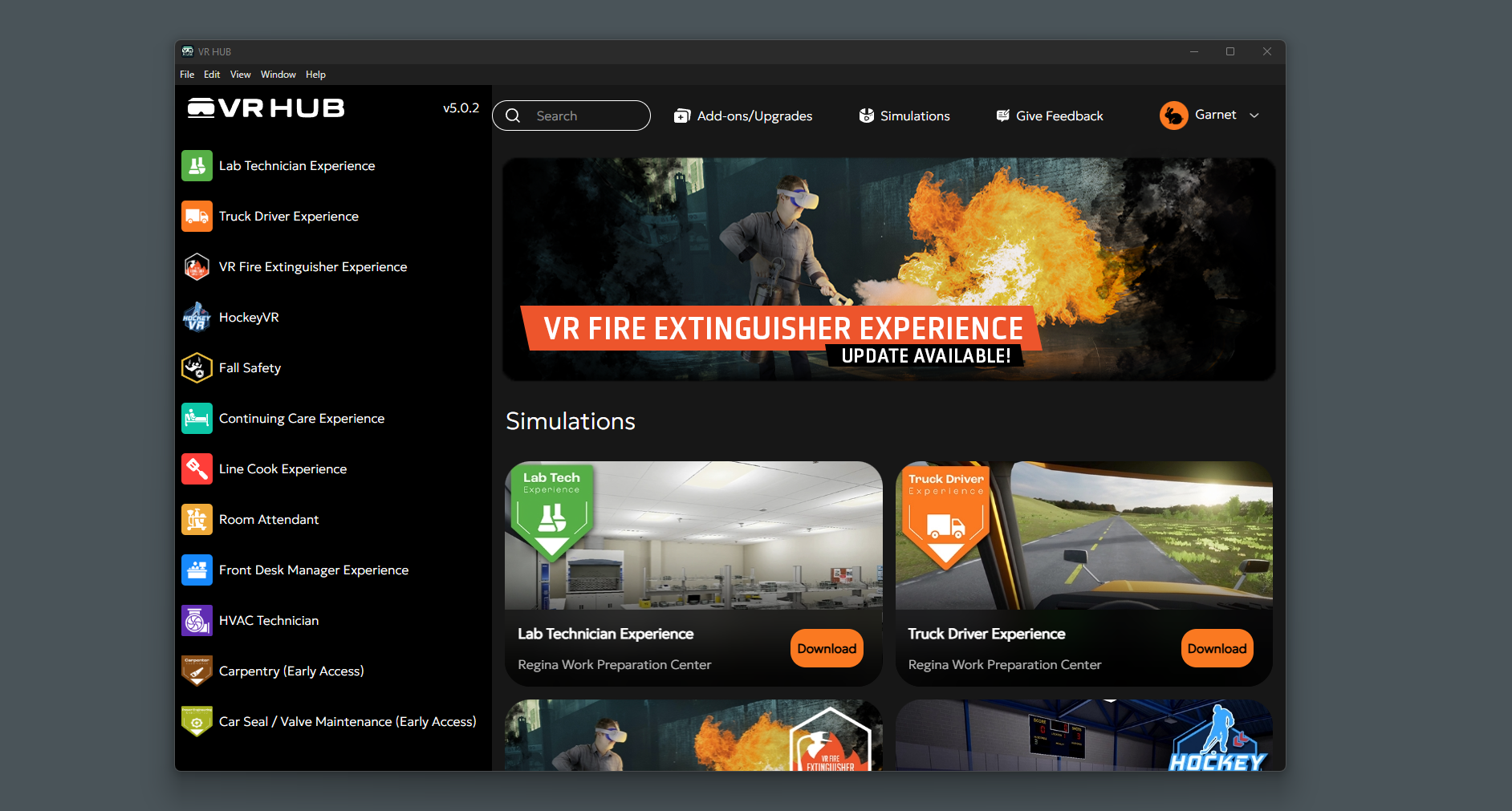The image size is (1512, 811).
Task: Select the Room Attendant sidebar icon
Action: click(197, 520)
